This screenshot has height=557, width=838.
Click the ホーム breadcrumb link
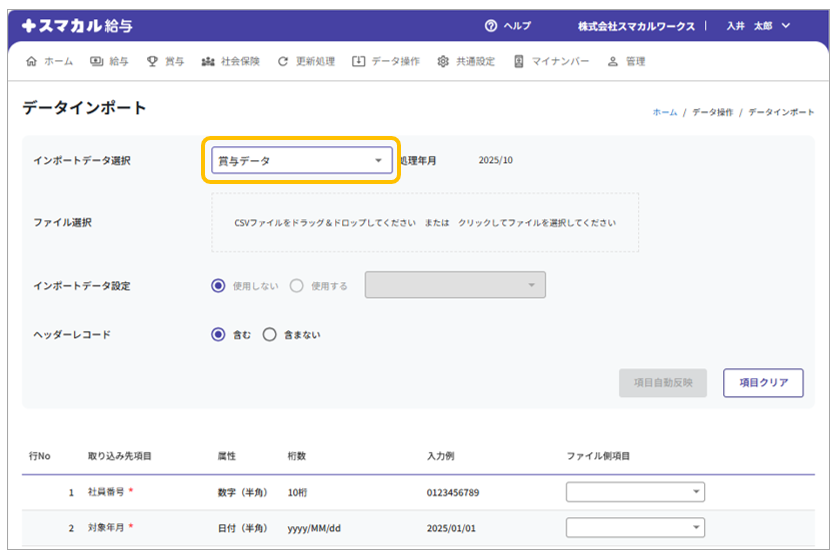pyautogui.click(x=664, y=112)
